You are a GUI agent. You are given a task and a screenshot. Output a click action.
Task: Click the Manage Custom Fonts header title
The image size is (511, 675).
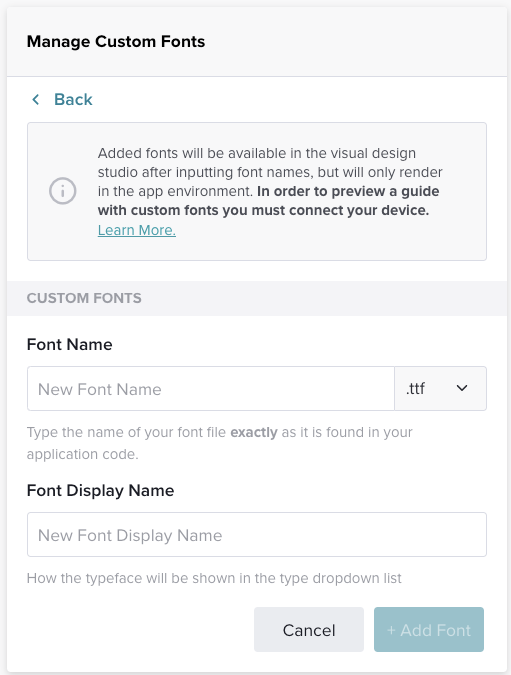[x=116, y=41]
